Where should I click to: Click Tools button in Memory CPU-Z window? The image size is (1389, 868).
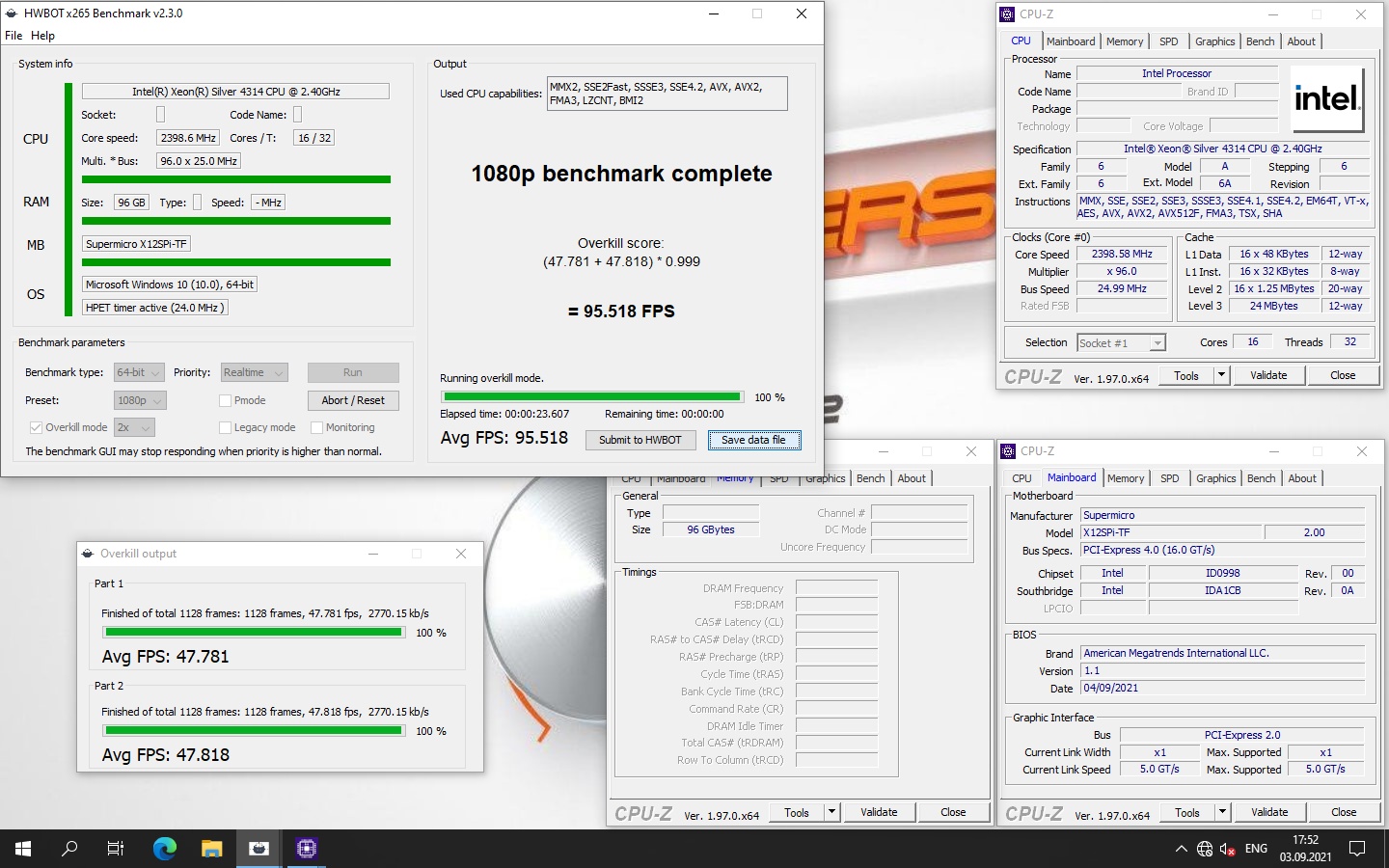tap(797, 812)
